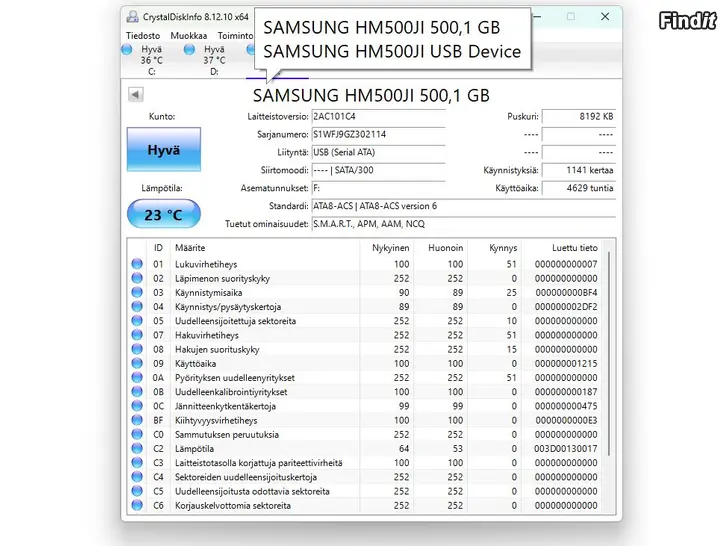
Task: Maximize the CrystalDiskInfo window
Action: (571, 17)
